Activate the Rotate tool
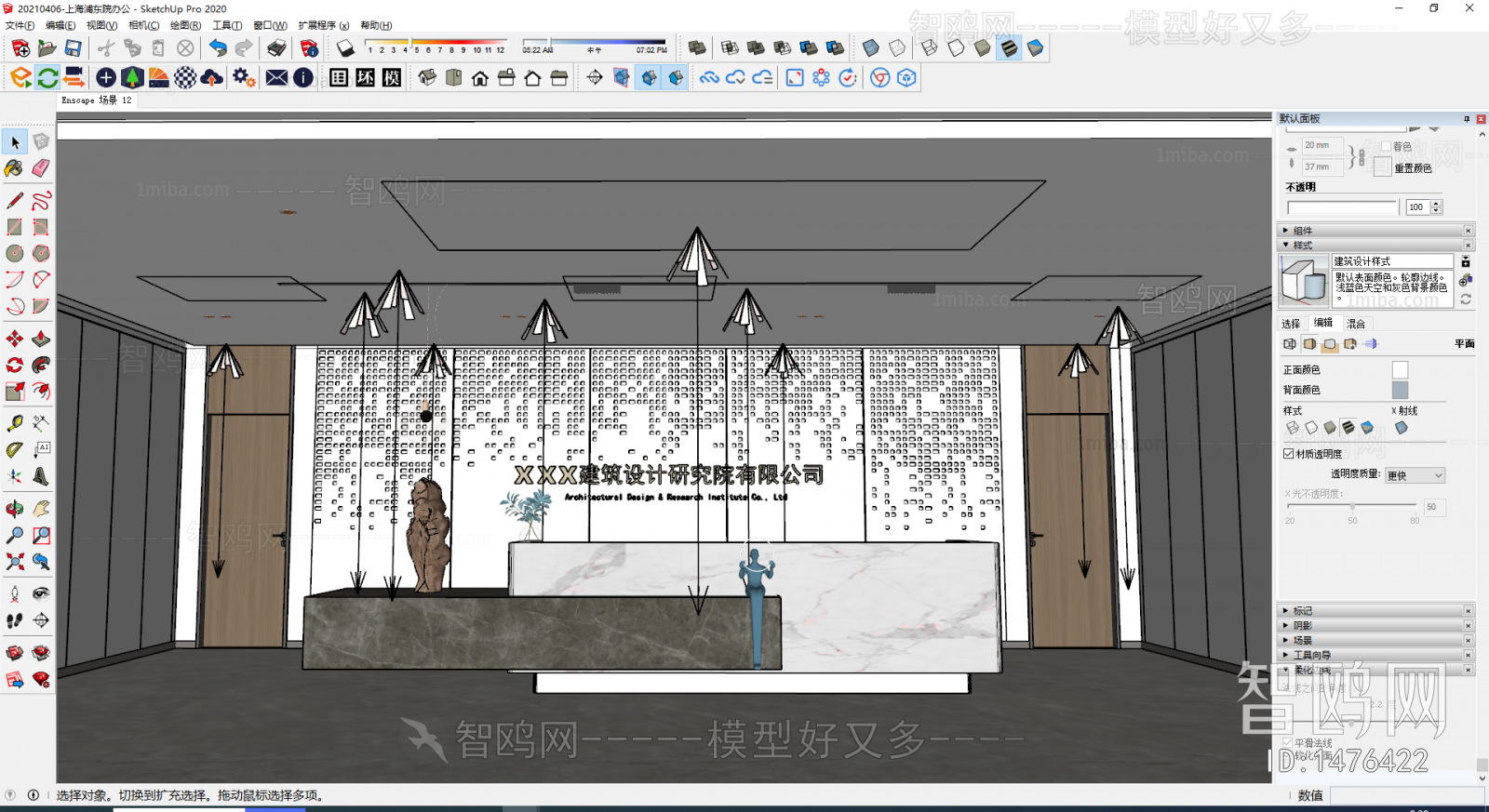This screenshot has height=812, width=1489. click(15, 365)
